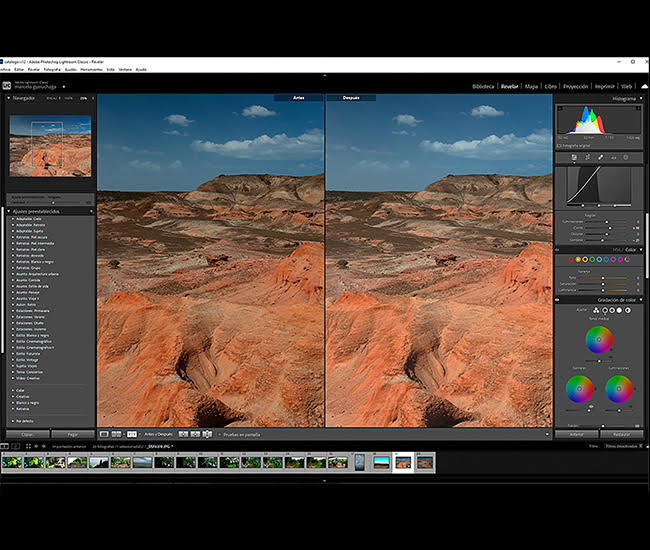Select the Crop overlay tool icon
The width and height of the screenshot is (650, 550).
click(586, 157)
